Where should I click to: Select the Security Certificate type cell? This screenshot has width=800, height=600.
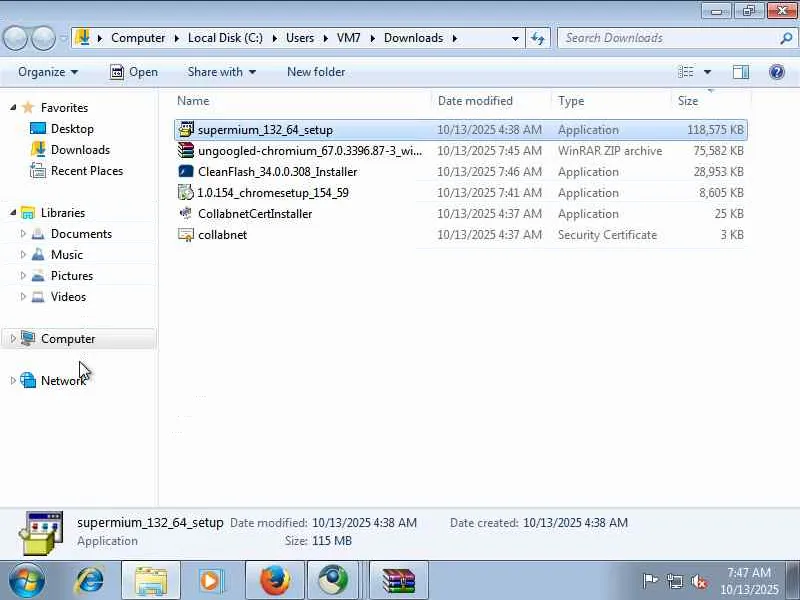(607, 235)
